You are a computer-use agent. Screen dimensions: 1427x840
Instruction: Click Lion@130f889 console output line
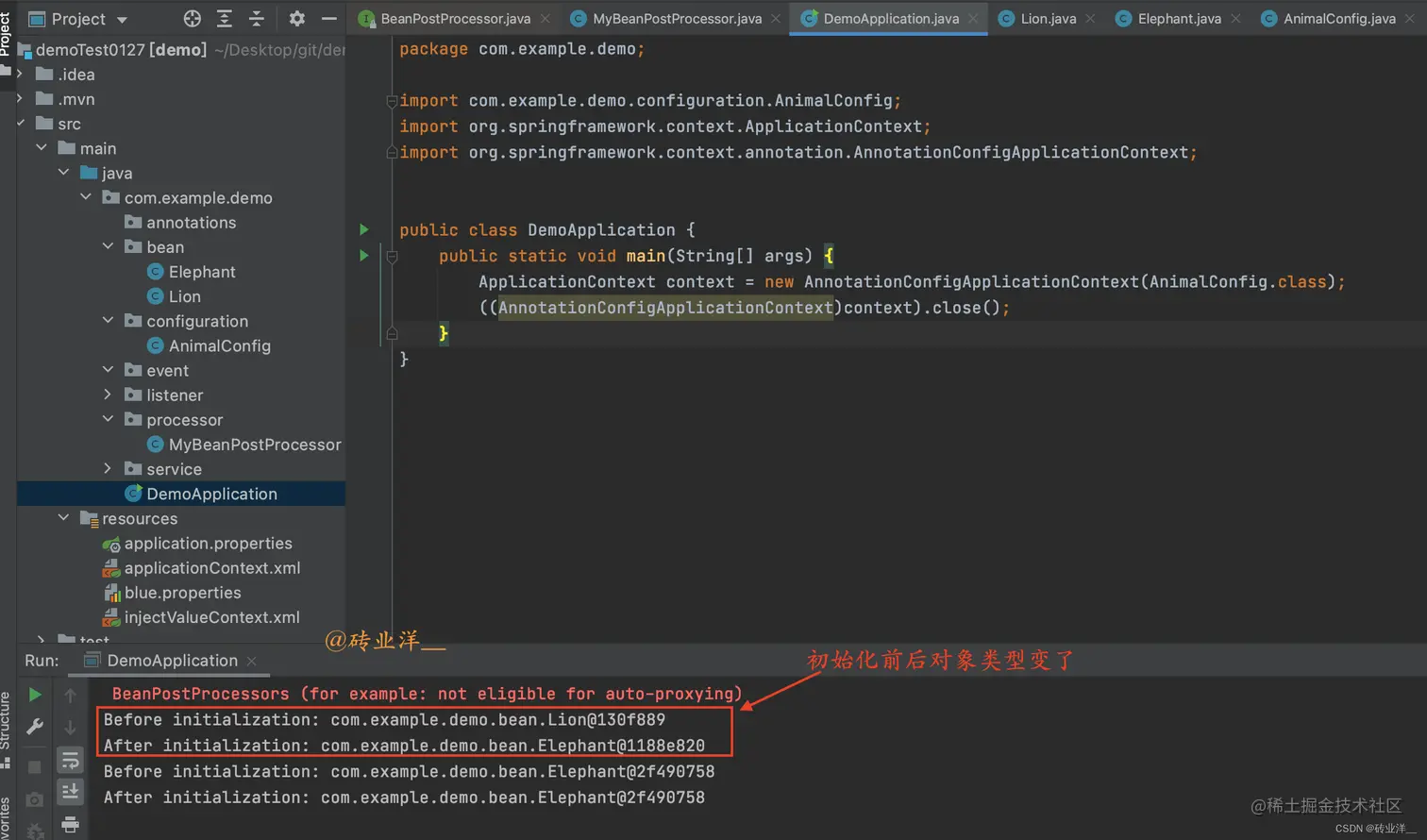(384, 719)
